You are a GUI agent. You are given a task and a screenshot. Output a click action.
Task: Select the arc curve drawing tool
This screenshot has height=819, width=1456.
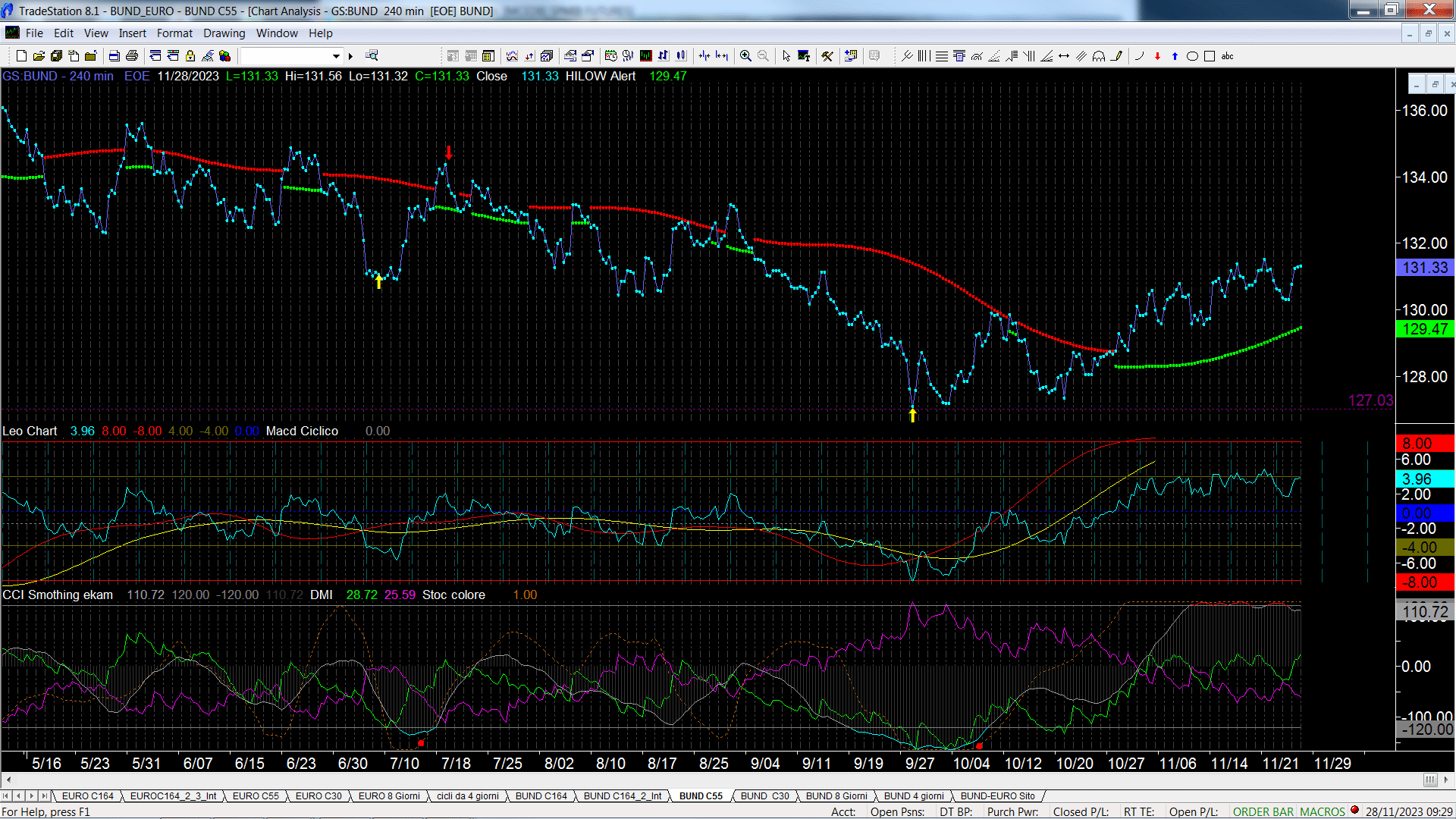(1139, 56)
